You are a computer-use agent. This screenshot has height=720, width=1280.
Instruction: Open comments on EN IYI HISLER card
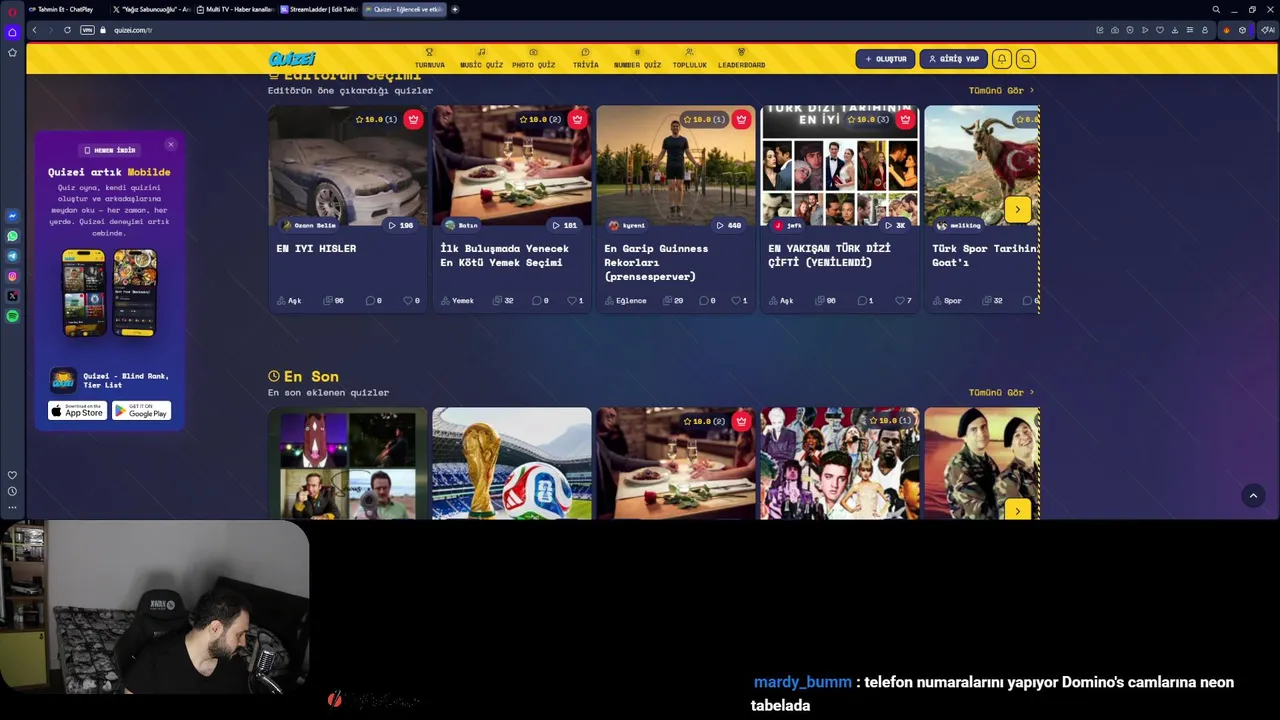(374, 300)
